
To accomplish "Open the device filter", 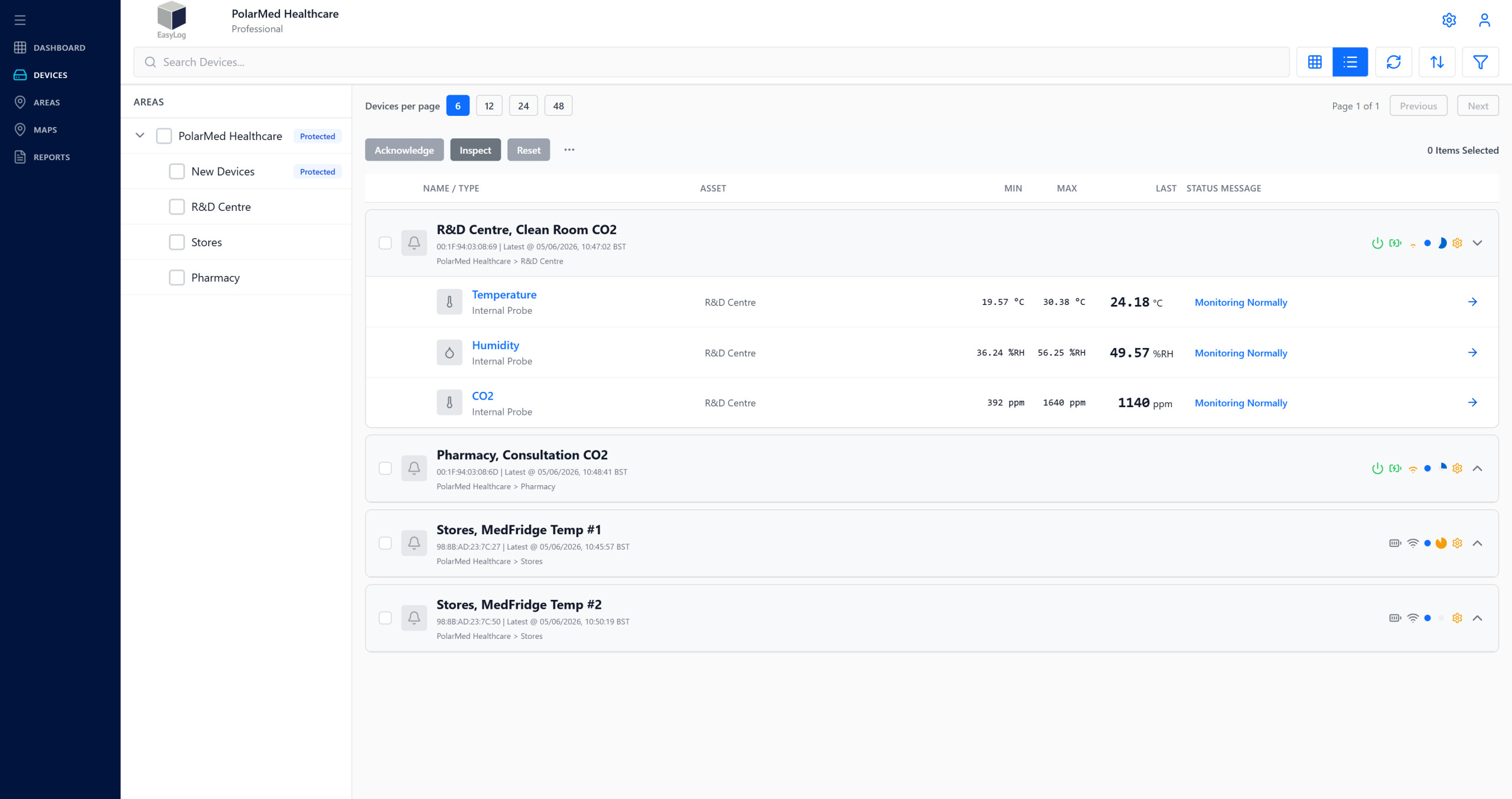I will point(1480,62).
